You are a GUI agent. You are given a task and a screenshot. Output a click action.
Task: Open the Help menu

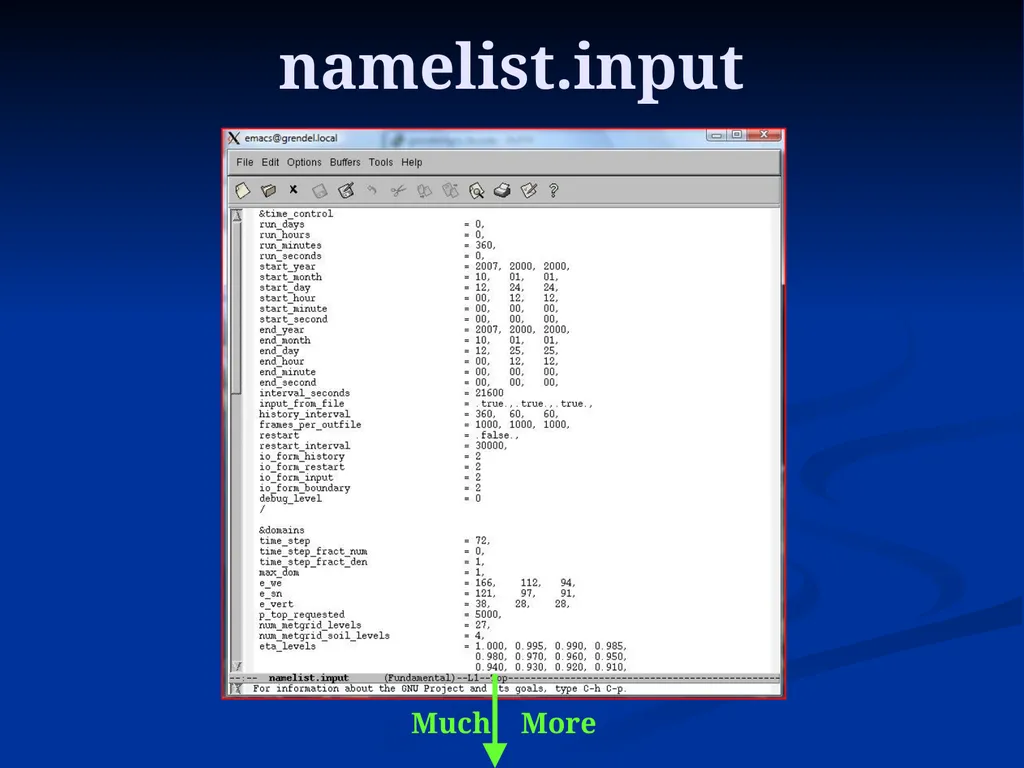click(411, 162)
